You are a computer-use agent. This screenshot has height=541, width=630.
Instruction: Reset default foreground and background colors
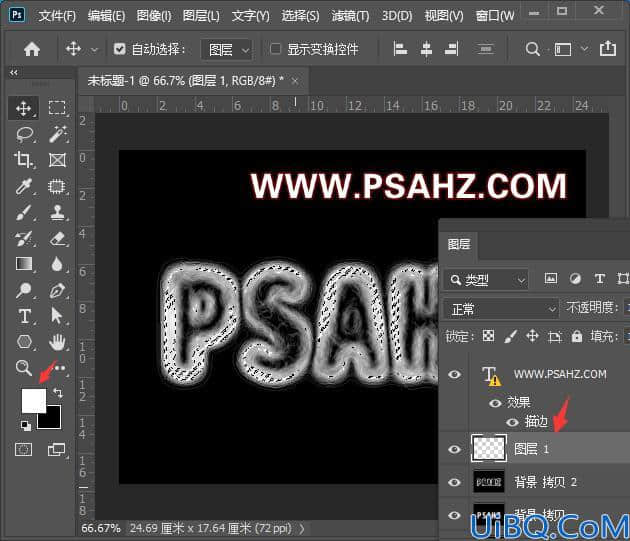(25, 425)
